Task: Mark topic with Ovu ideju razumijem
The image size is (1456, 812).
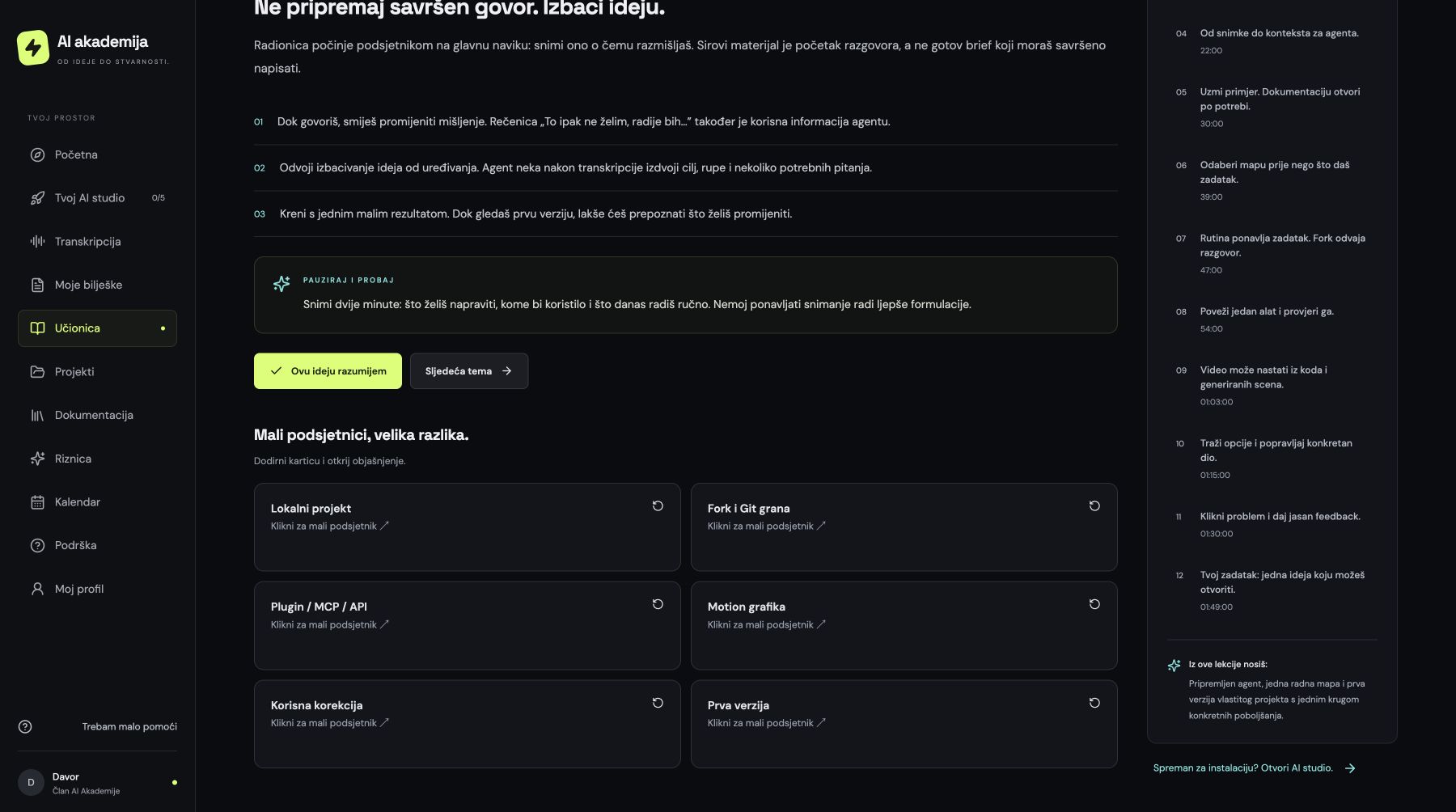Action: pos(328,371)
